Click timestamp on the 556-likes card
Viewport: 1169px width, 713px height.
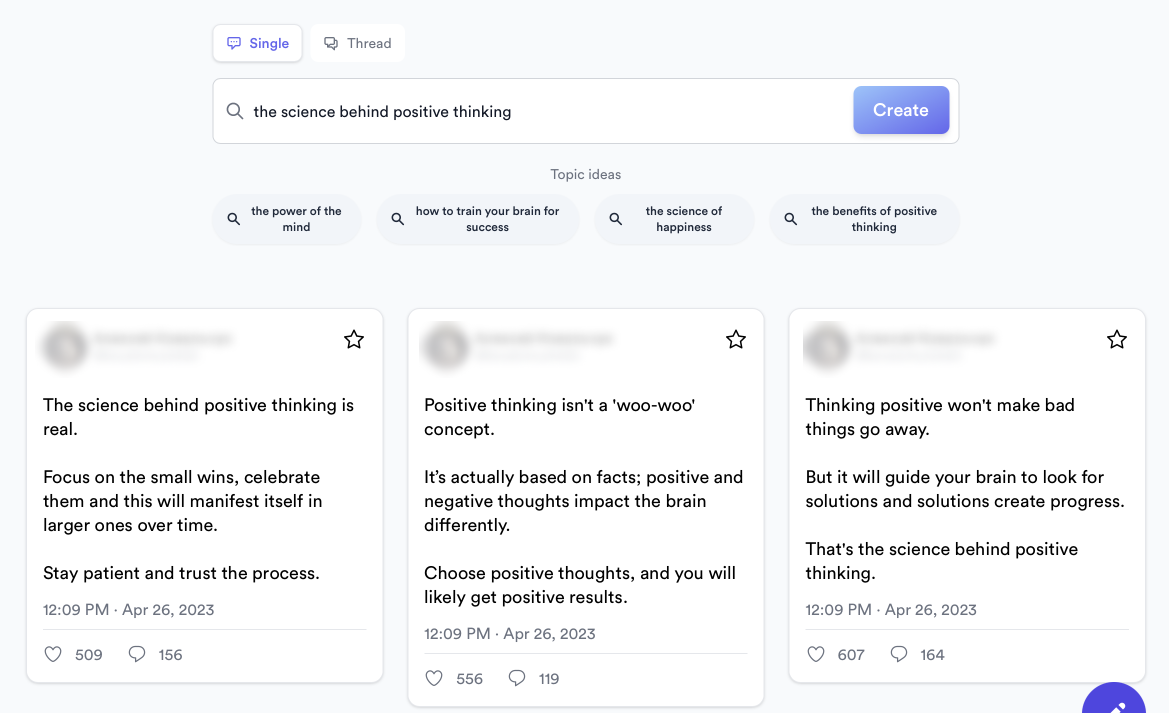510,633
